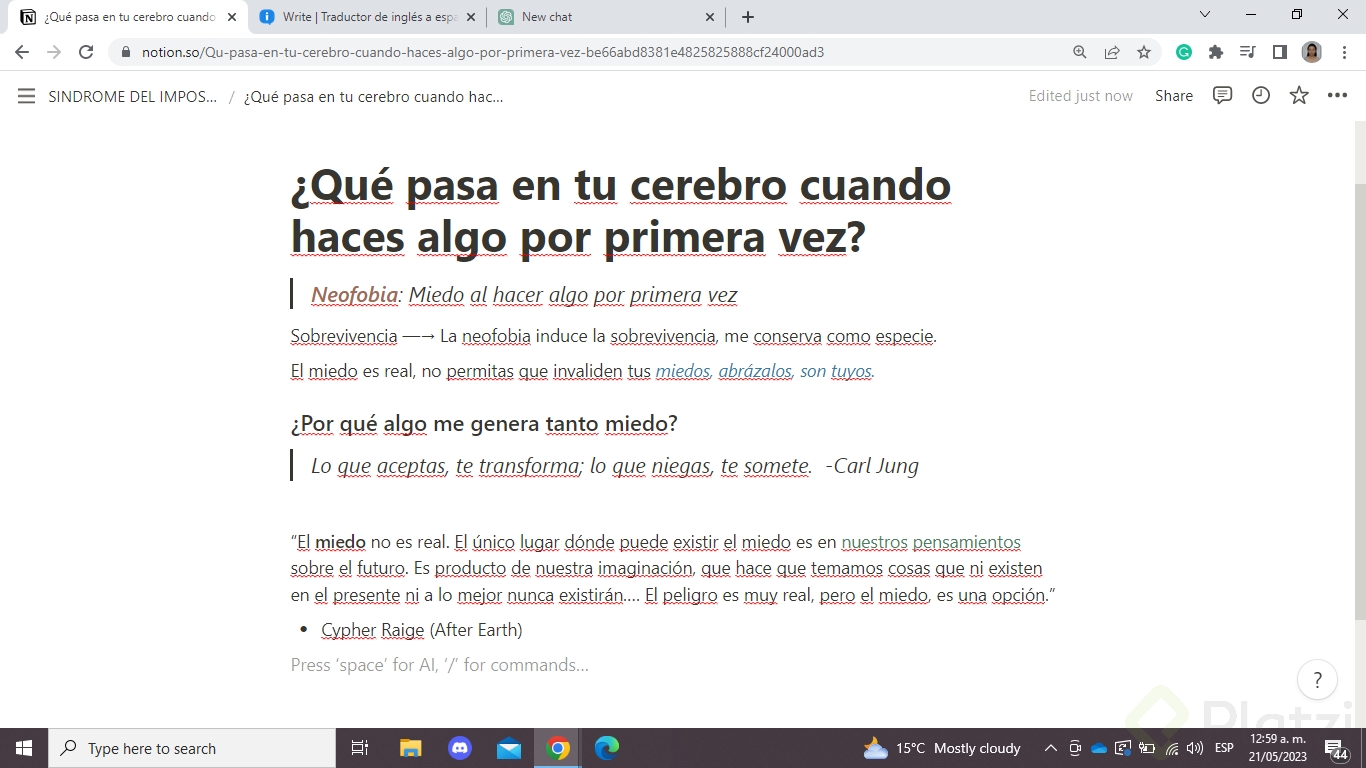Open Microsoft Edge from the taskbar
This screenshot has width=1366, height=768.
pos(607,748)
